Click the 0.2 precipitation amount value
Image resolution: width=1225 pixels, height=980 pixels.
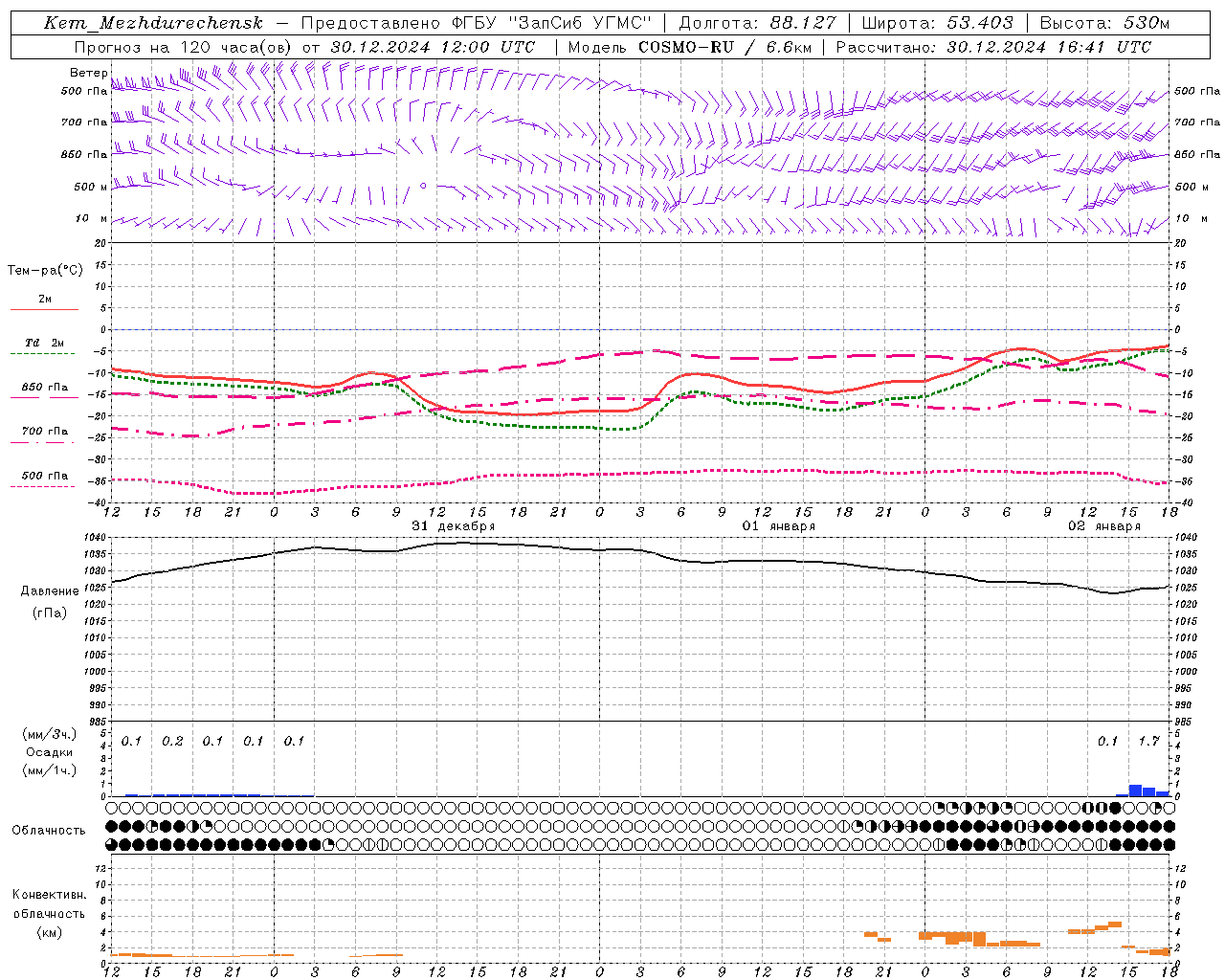click(x=172, y=741)
